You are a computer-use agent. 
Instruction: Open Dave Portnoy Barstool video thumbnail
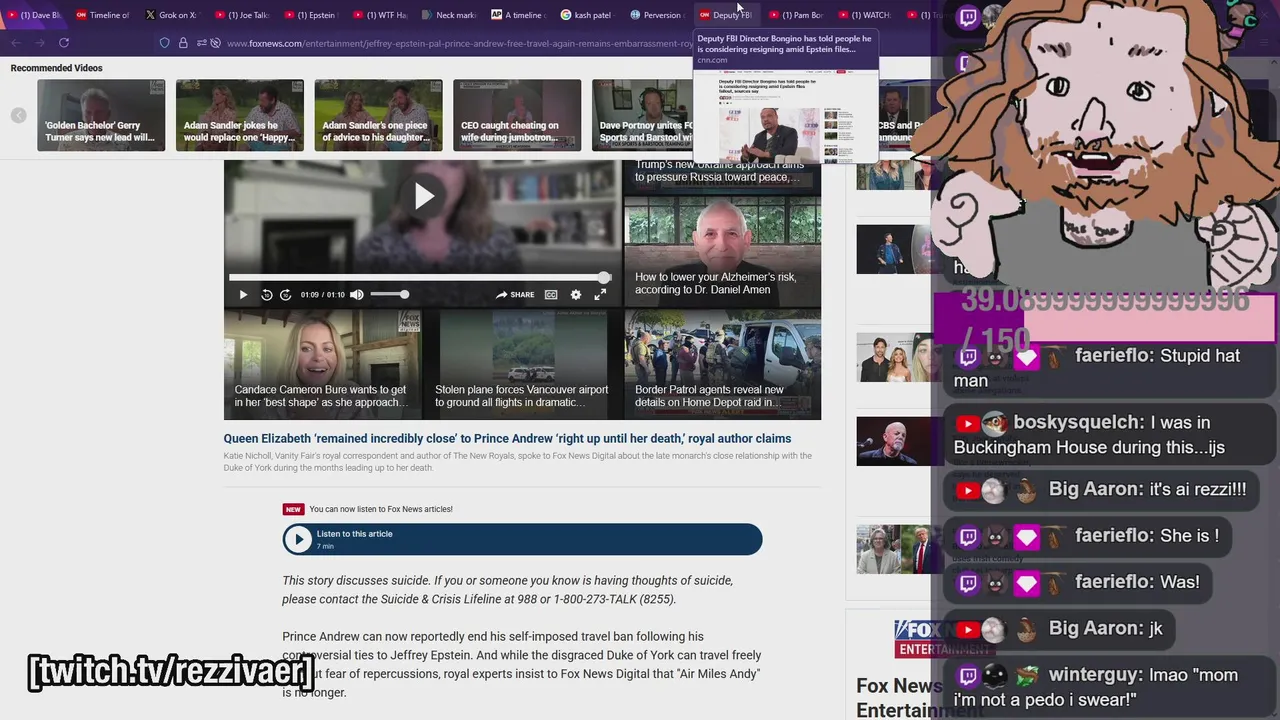[x=643, y=115]
